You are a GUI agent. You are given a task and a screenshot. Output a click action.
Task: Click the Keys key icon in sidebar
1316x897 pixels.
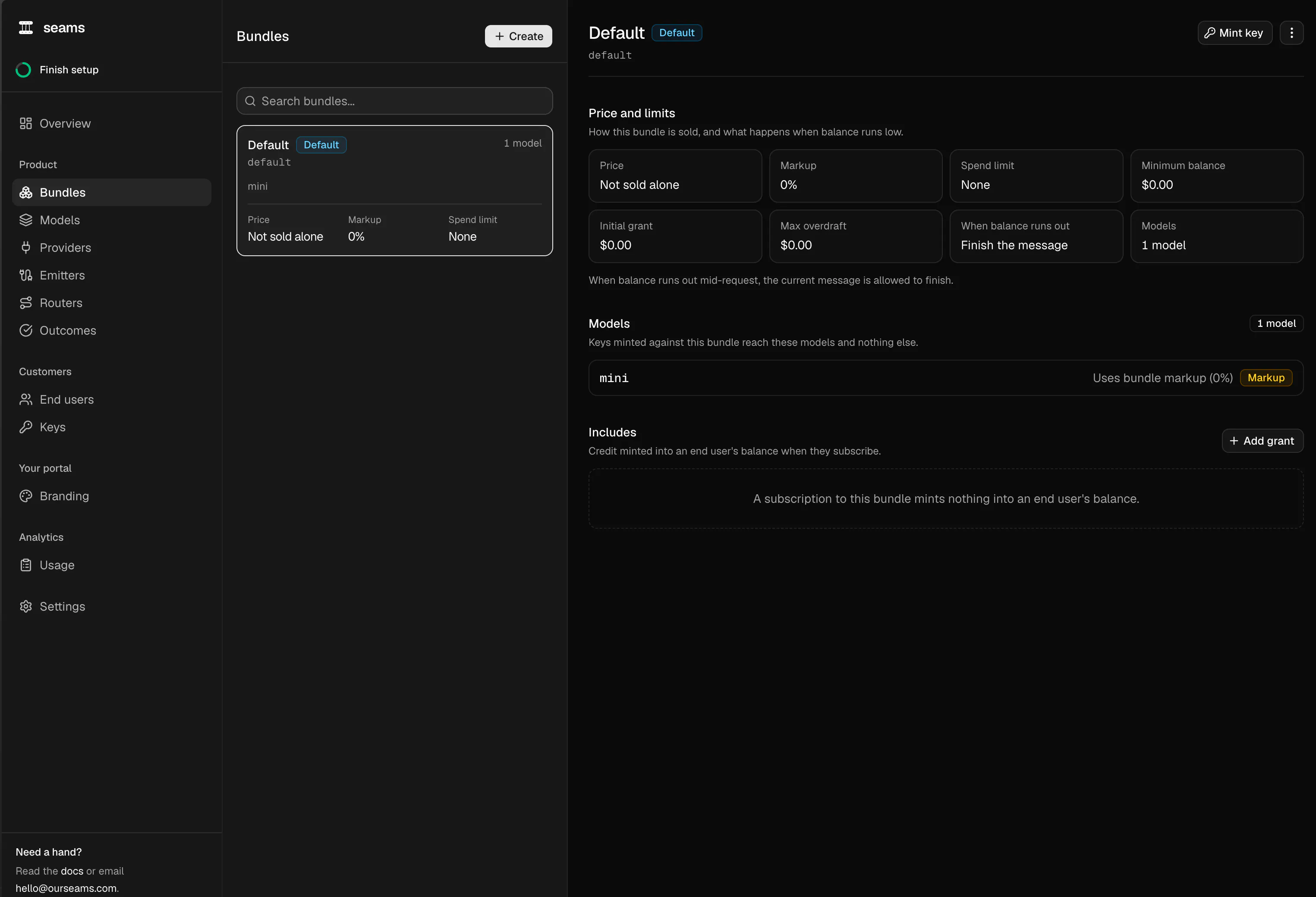click(x=25, y=427)
